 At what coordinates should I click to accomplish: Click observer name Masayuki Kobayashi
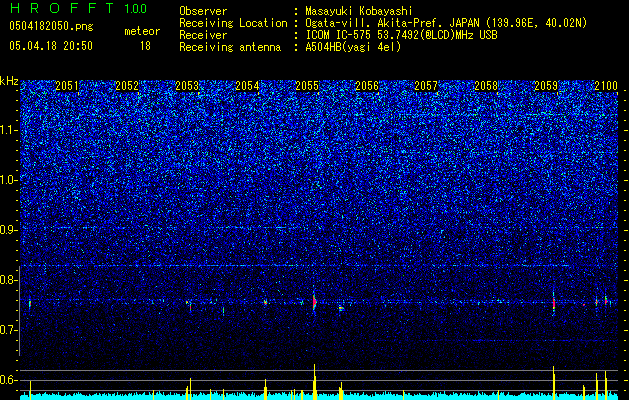click(359, 11)
